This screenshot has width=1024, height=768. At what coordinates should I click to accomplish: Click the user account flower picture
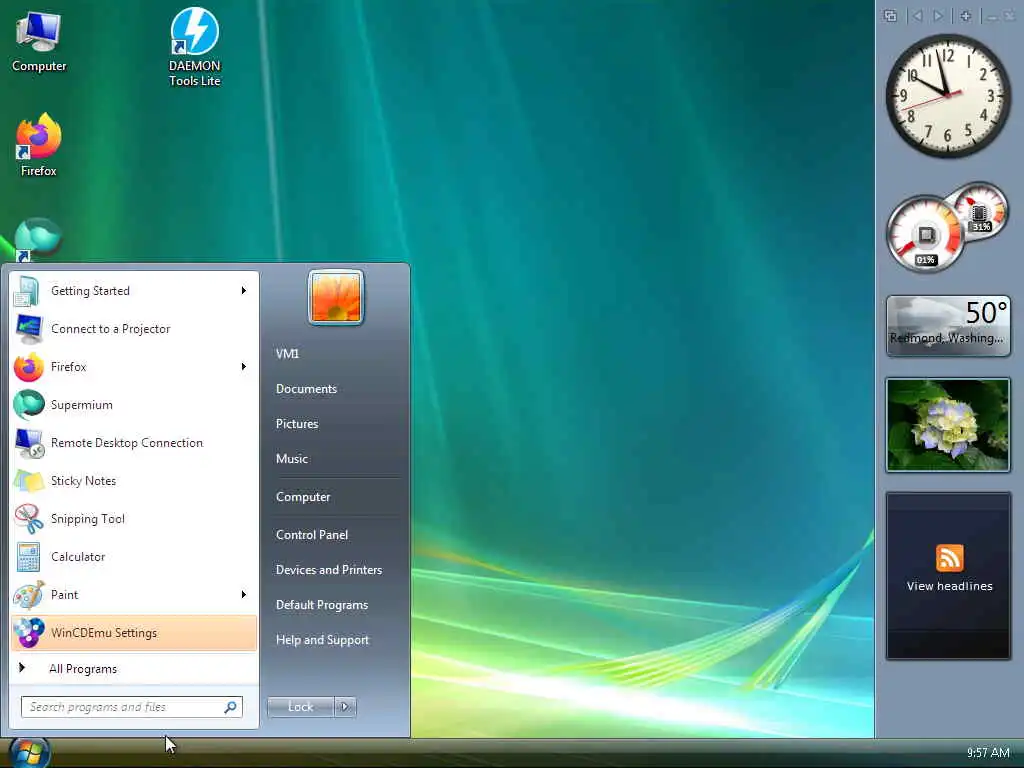336,297
